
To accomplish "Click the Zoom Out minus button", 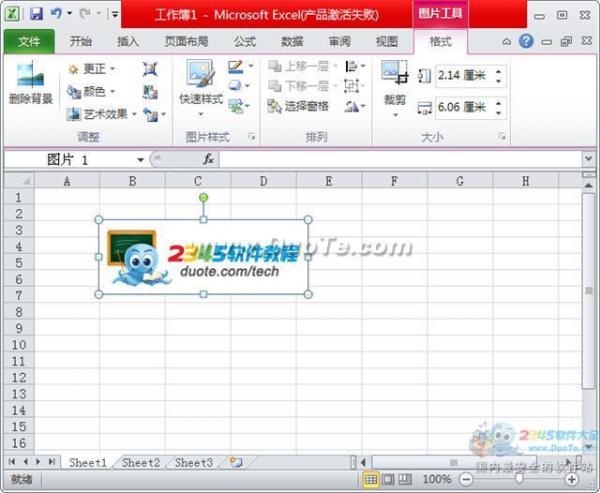I will [466, 479].
